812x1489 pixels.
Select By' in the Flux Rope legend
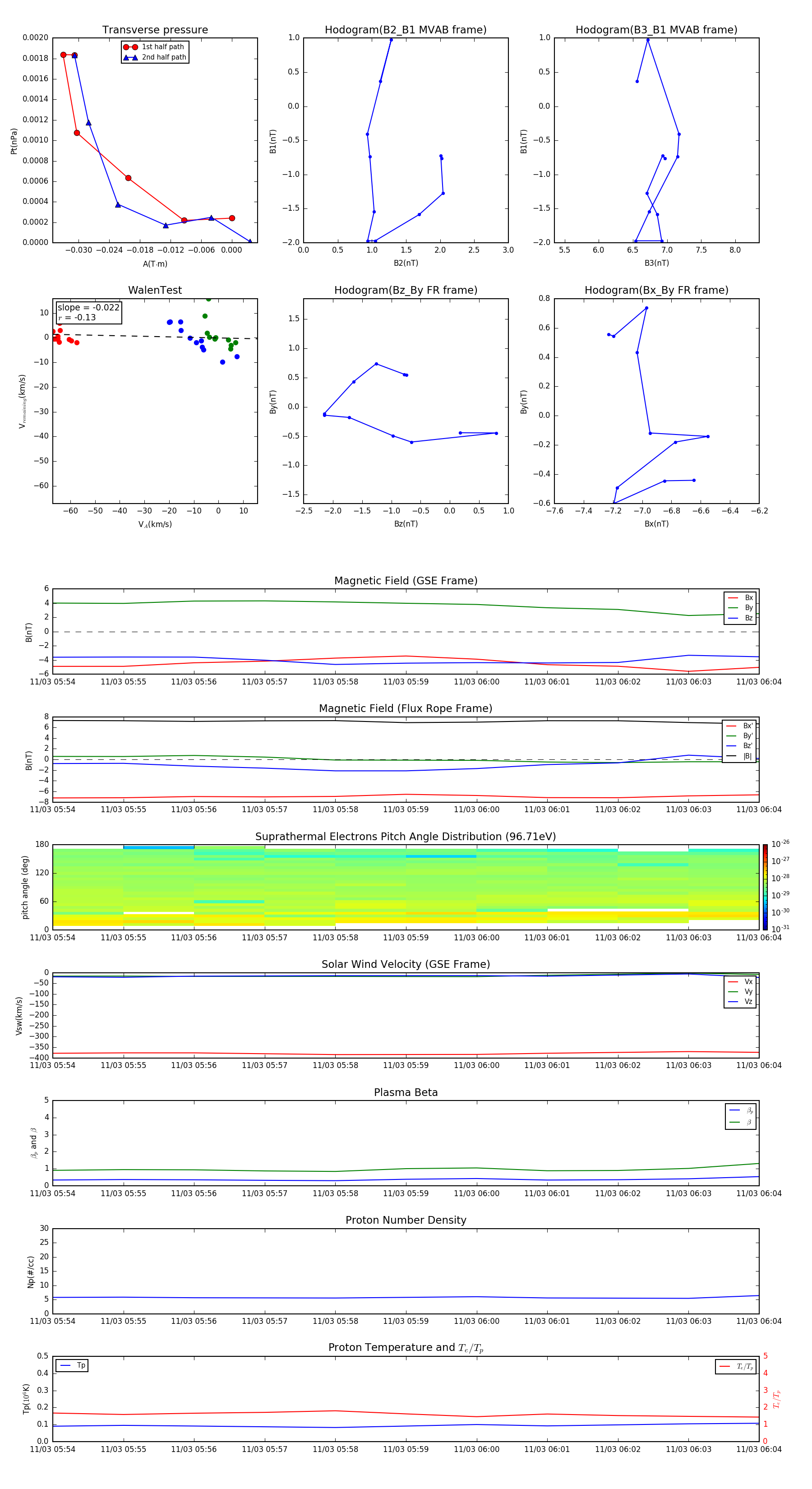740,736
